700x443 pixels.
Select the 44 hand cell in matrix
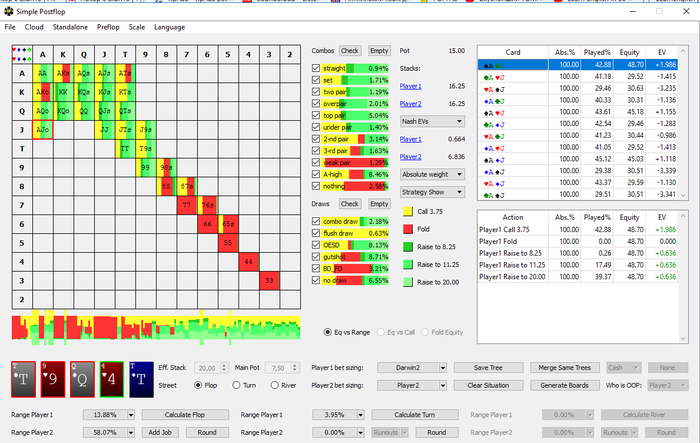pos(248,262)
